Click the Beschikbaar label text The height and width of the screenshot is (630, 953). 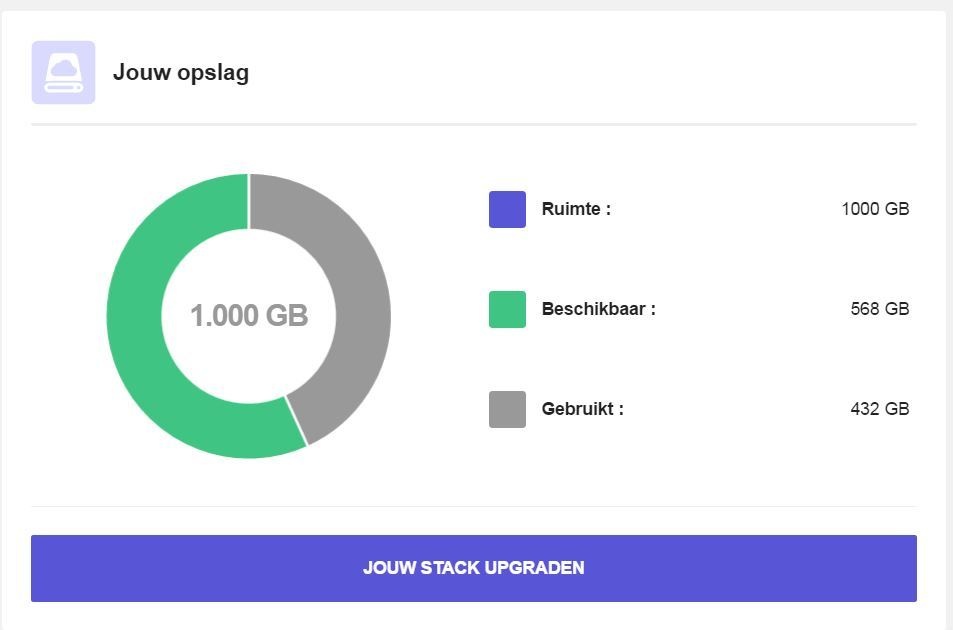[x=598, y=309]
